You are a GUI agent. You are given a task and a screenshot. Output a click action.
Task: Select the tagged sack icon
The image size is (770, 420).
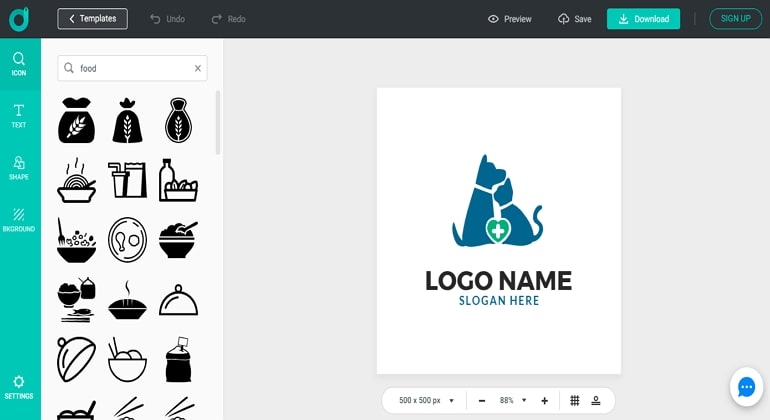point(178,360)
